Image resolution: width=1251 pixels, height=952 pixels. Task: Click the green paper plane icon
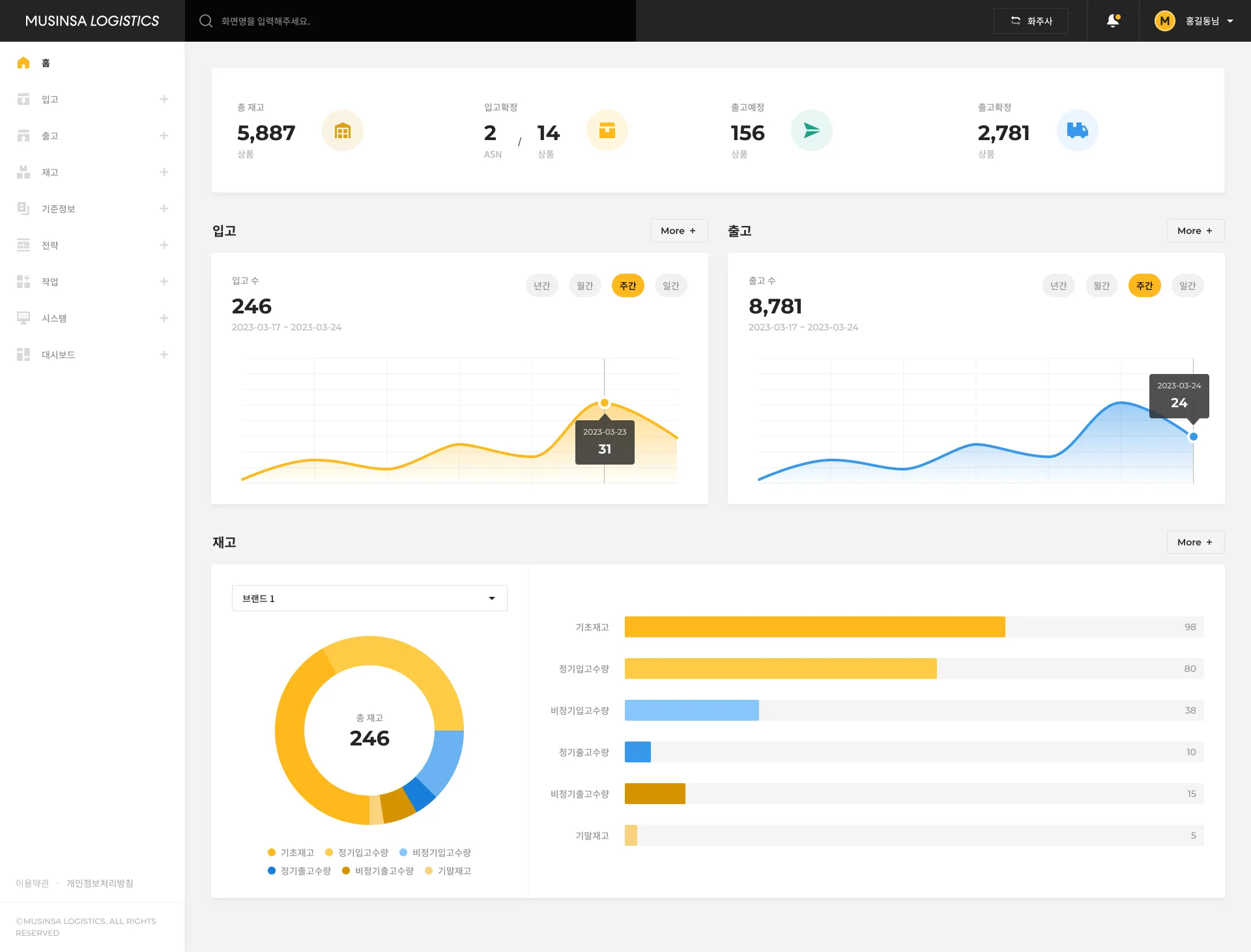pyautogui.click(x=811, y=131)
